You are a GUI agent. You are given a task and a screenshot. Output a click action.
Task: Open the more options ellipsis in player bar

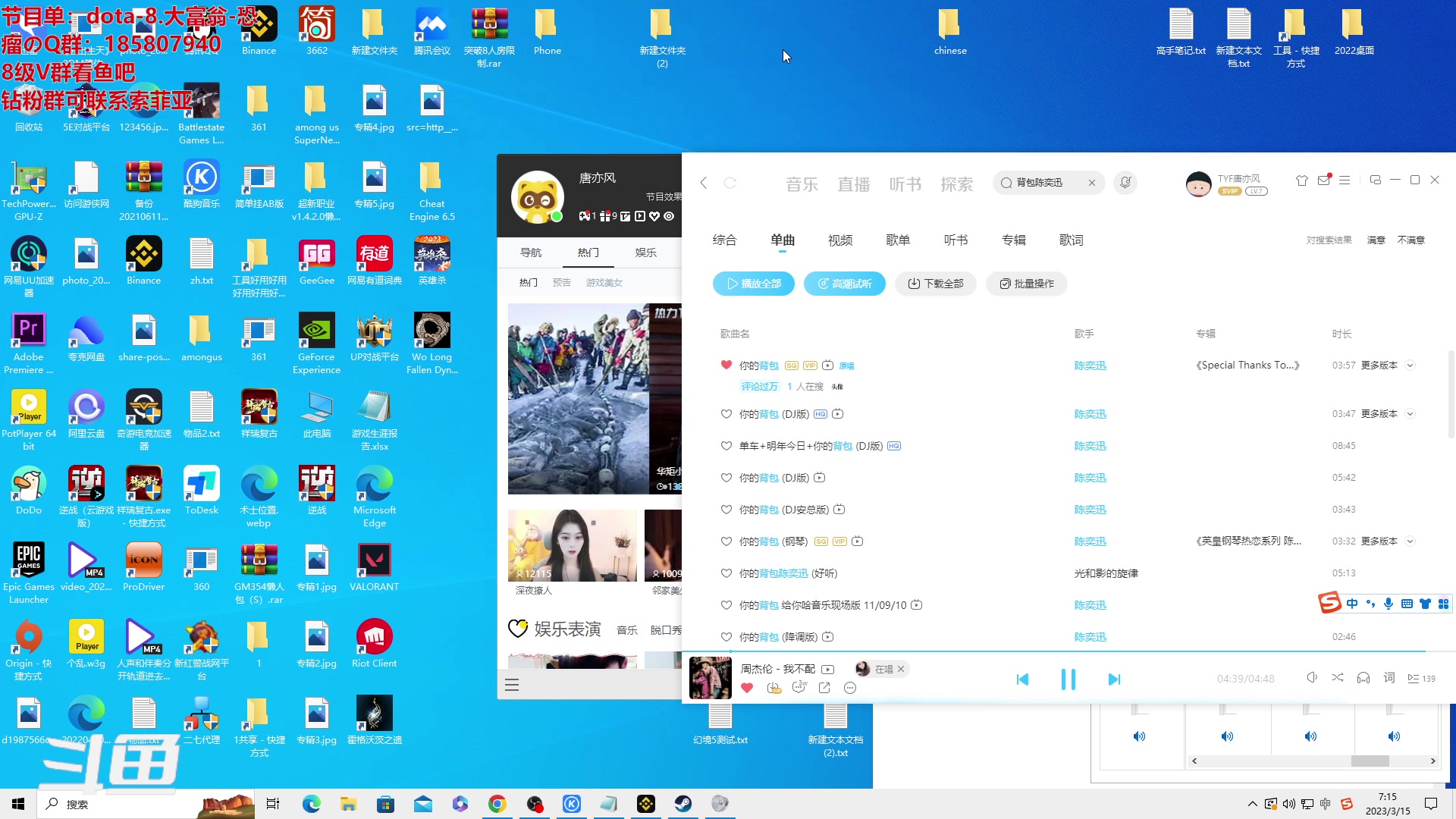[x=850, y=688]
